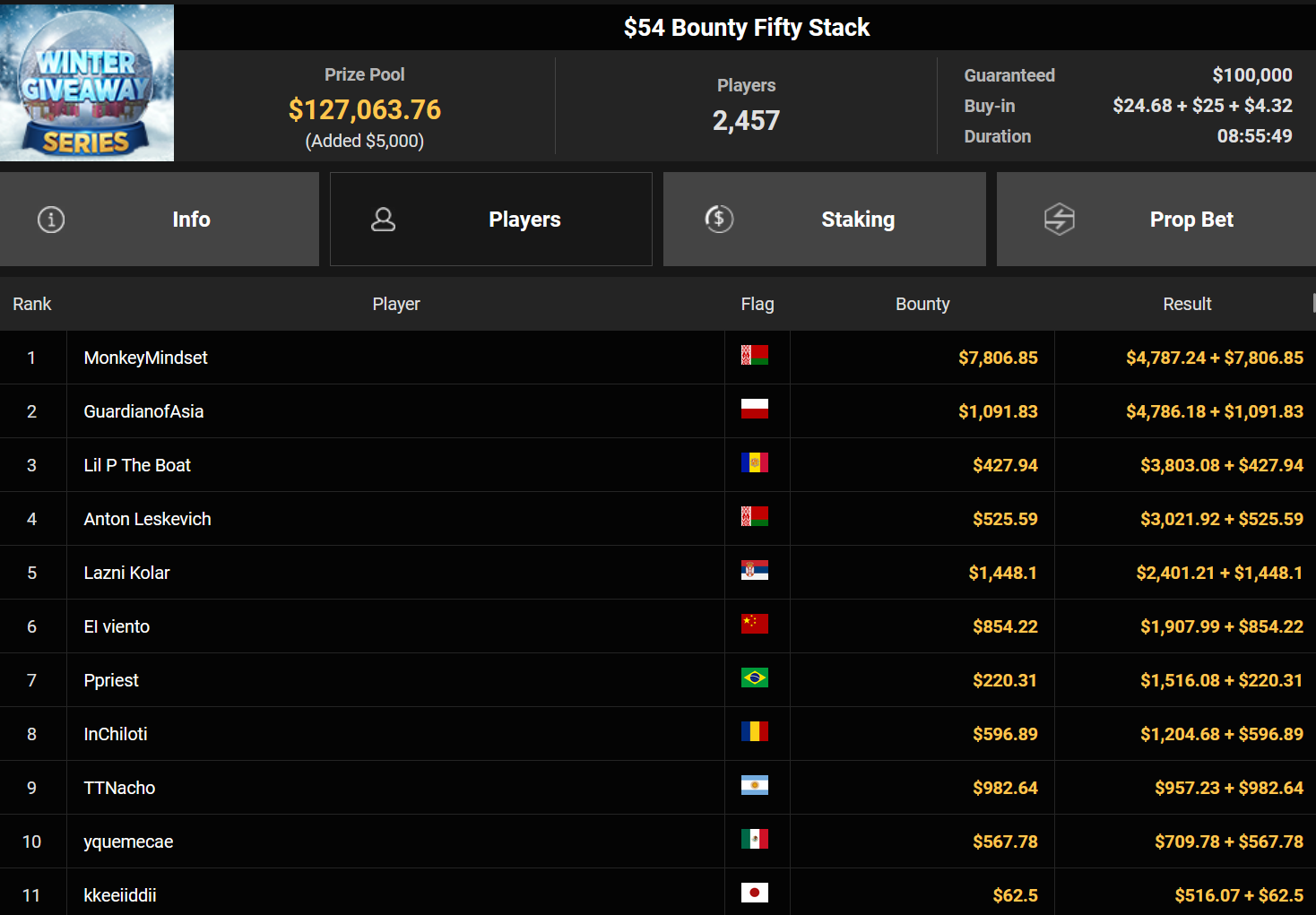This screenshot has width=1316, height=915.
Task: Select the Players tab
Action: pos(524,220)
